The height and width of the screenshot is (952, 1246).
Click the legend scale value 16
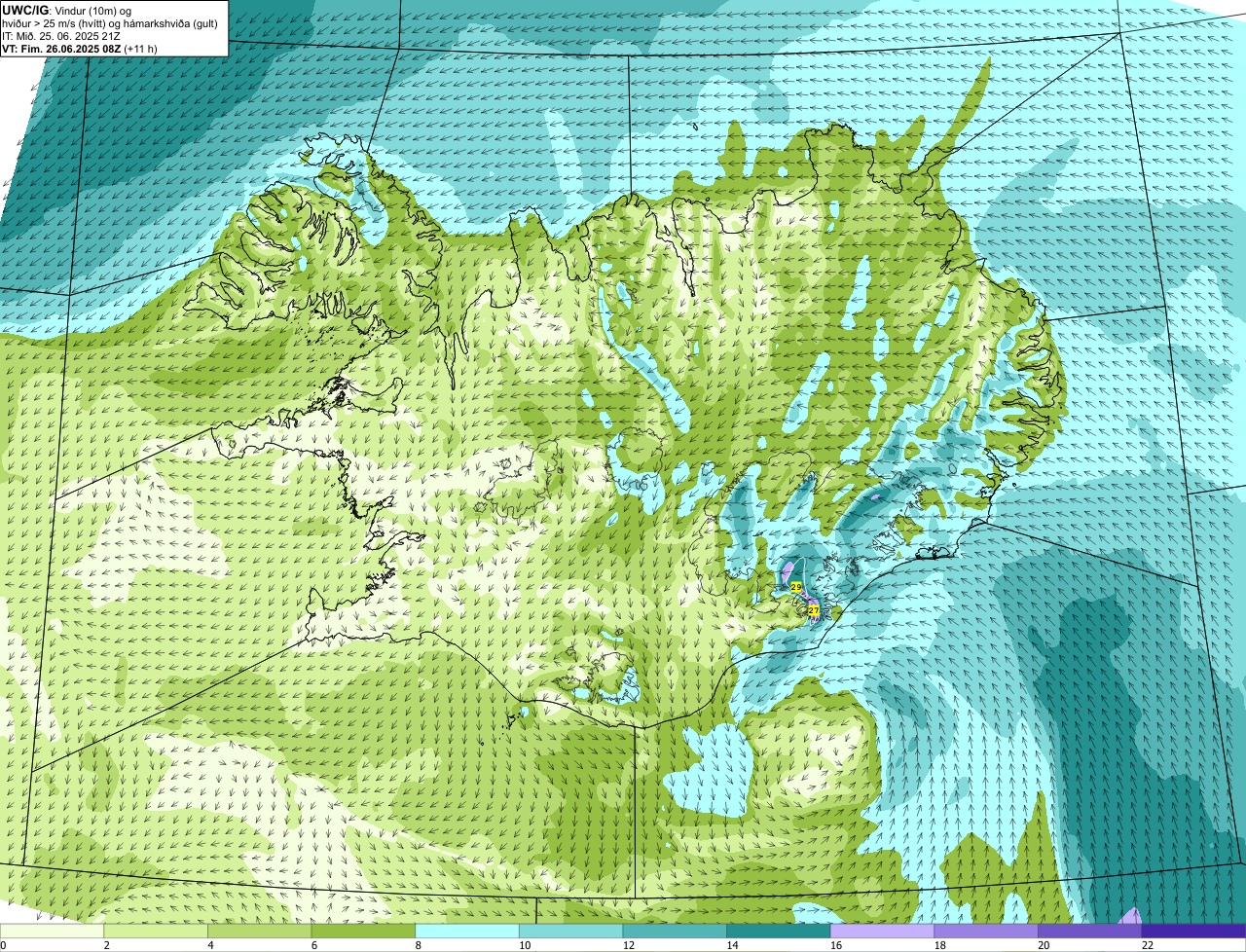[836, 945]
